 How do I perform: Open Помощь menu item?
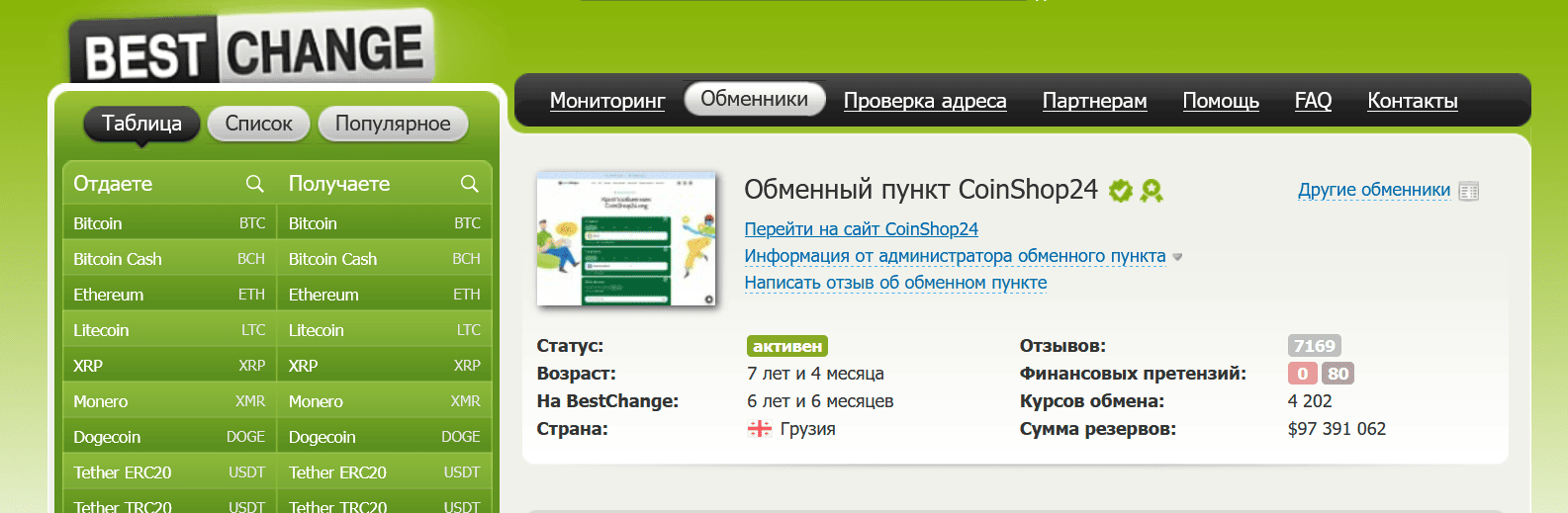tap(1221, 101)
